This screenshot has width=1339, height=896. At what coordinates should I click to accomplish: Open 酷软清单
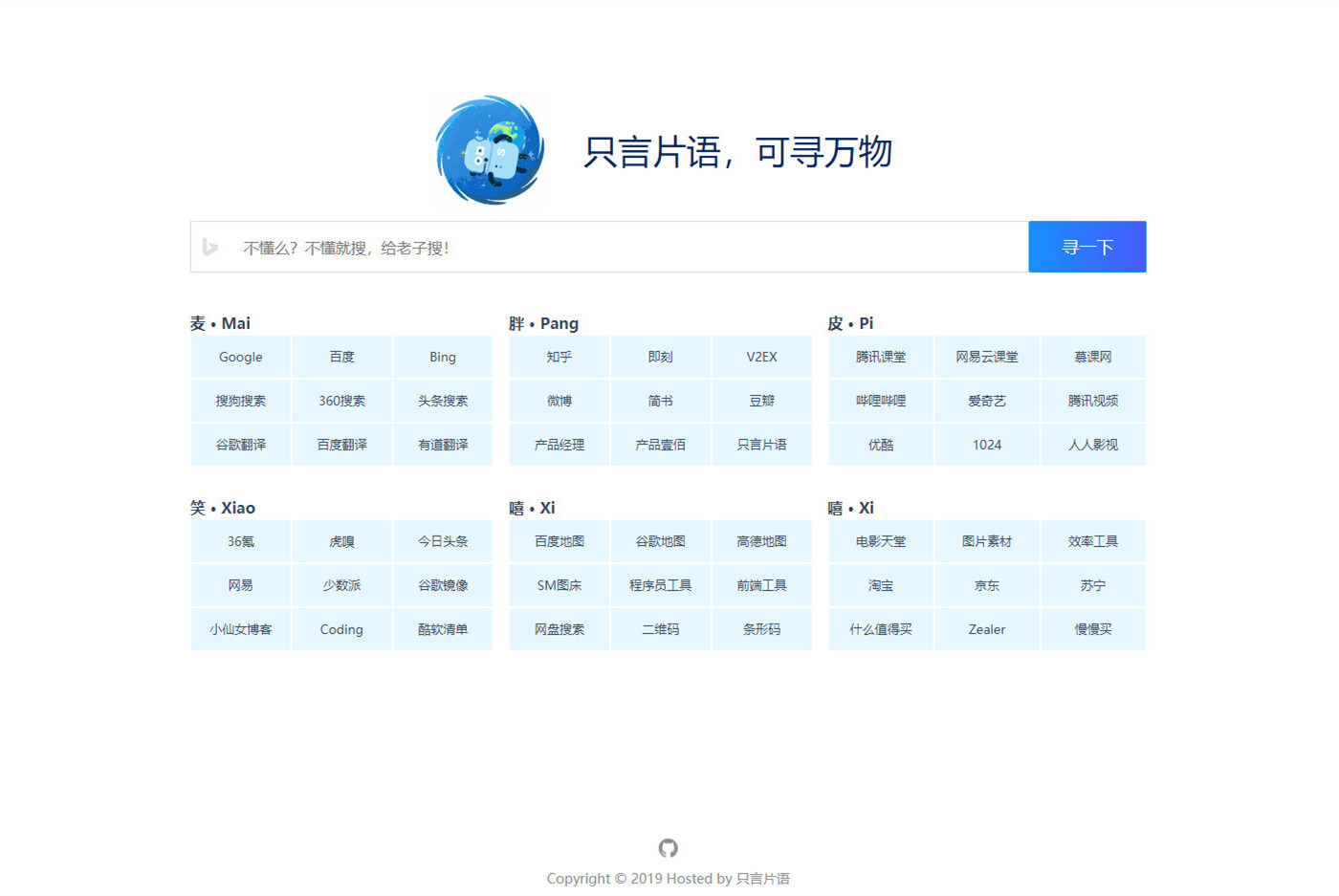click(443, 629)
